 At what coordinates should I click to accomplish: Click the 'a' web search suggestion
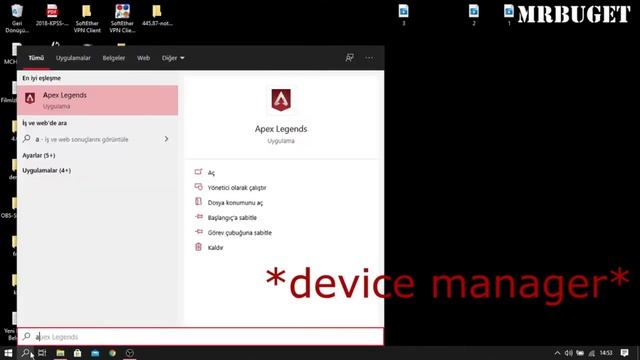click(x=98, y=139)
